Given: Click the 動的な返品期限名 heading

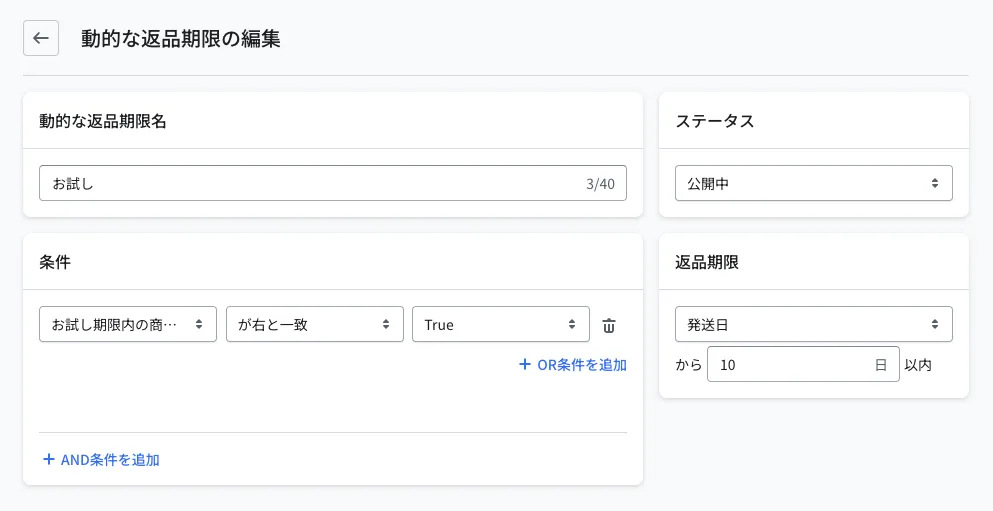Looking at the screenshot, I should coord(103,121).
